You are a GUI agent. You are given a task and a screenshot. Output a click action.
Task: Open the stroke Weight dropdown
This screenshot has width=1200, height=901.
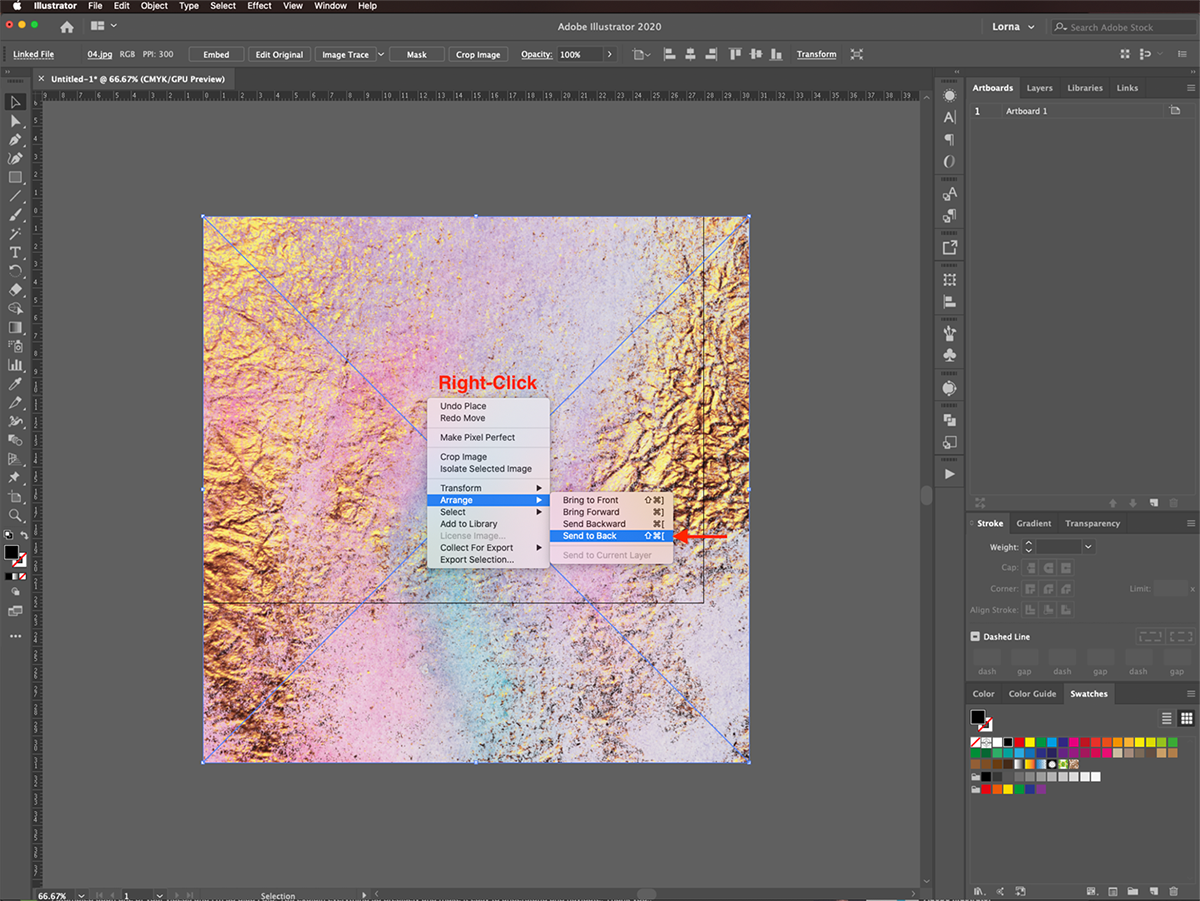tap(1088, 547)
